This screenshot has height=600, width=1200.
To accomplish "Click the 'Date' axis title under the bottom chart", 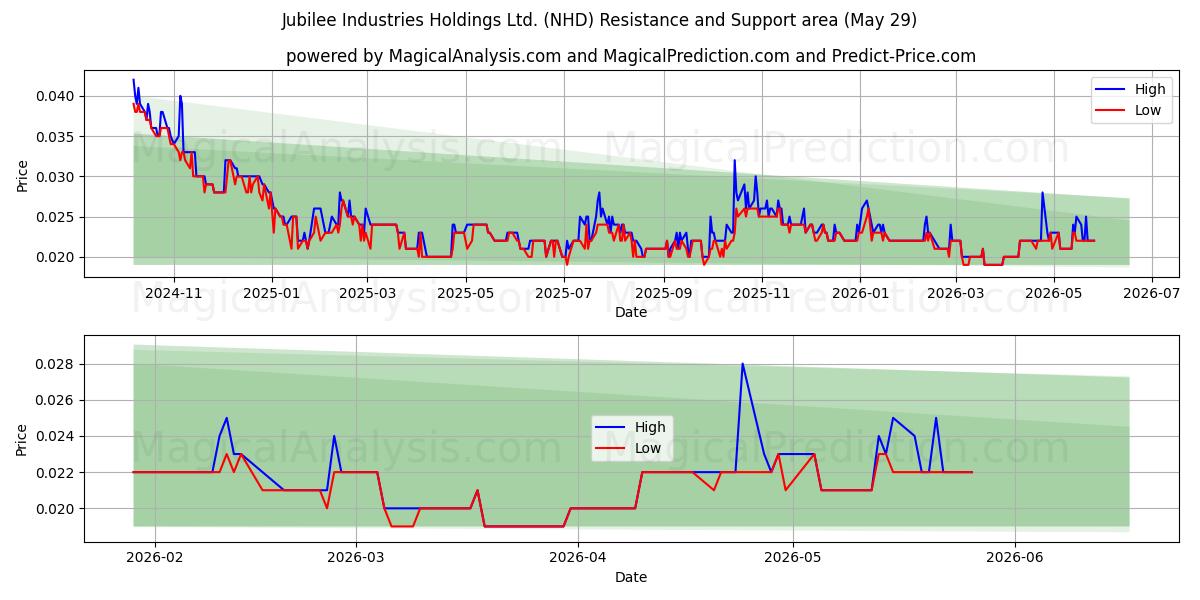I will [631, 577].
